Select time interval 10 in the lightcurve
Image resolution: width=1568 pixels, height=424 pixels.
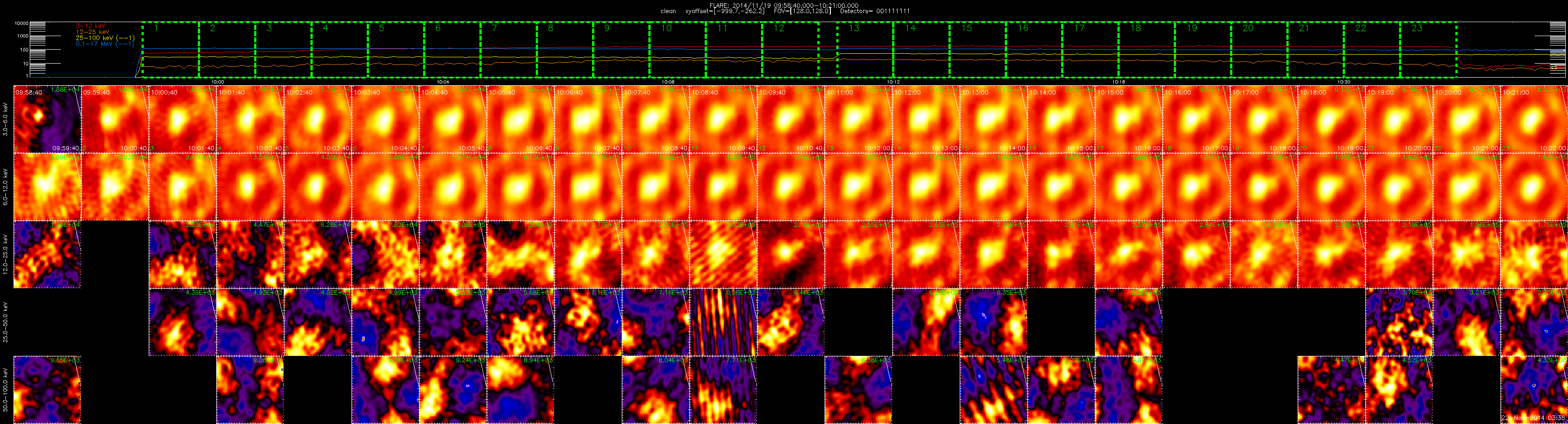(x=678, y=50)
